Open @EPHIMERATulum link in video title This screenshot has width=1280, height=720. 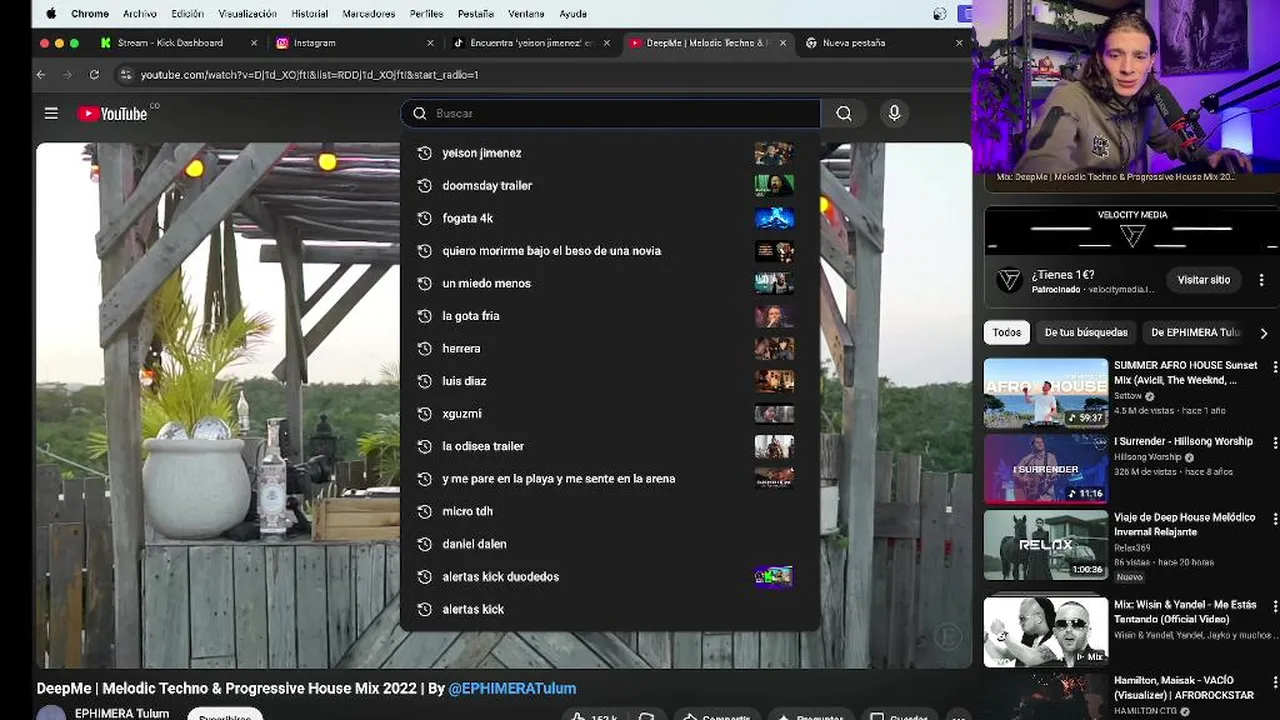(512, 688)
